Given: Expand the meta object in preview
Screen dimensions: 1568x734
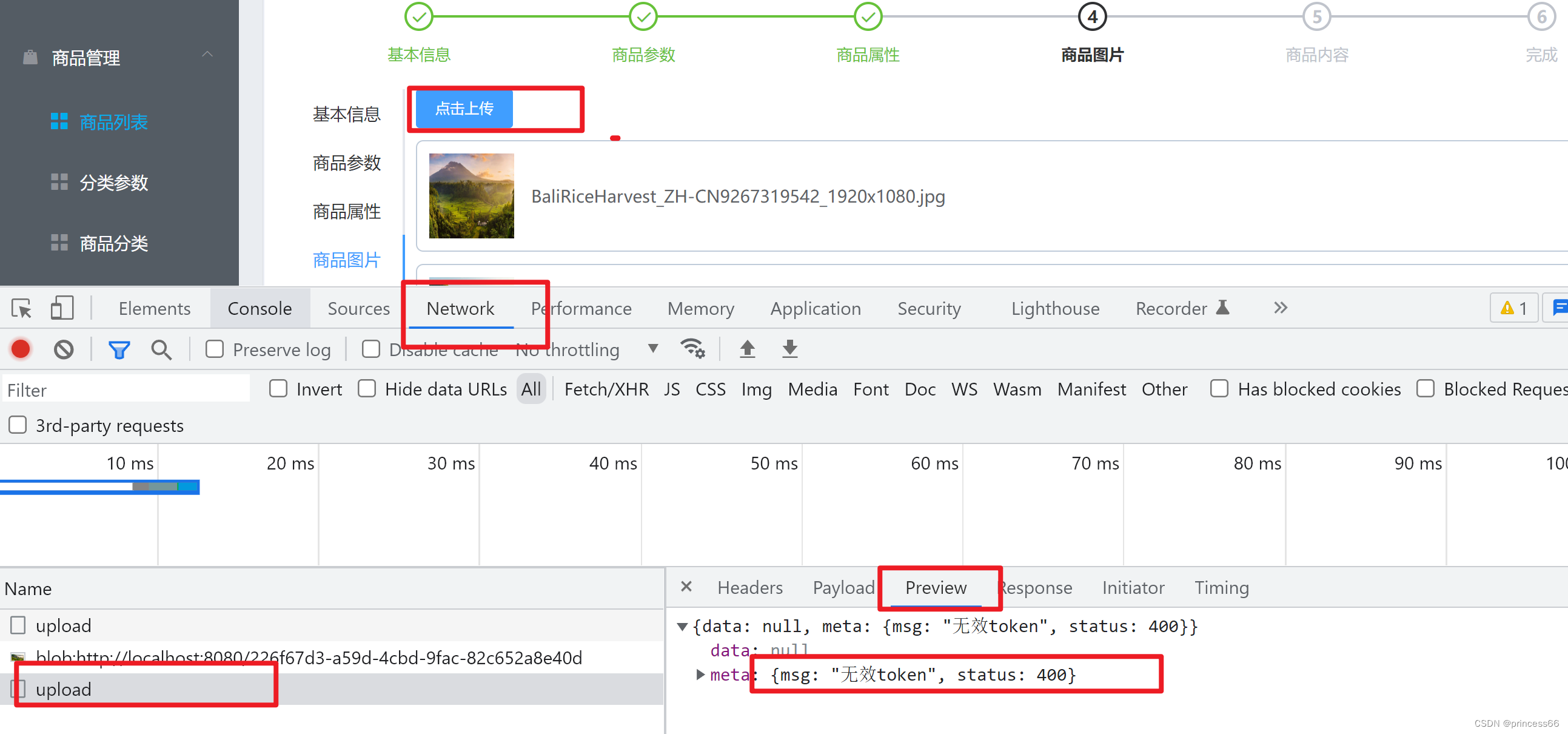Looking at the screenshot, I should [x=700, y=675].
